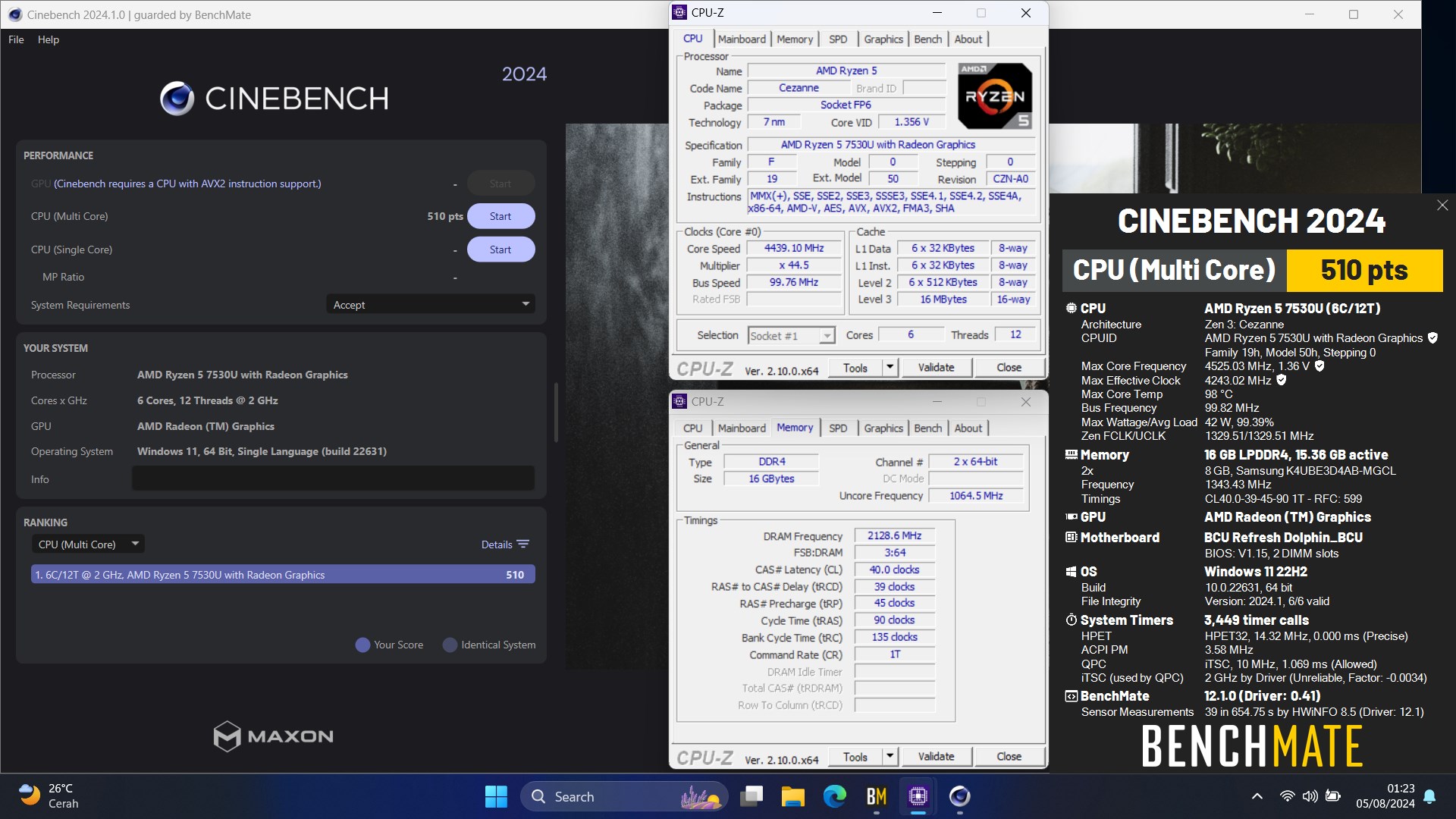This screenshot has width=1456, height=819.
Task: Click the BenchMate section icon beside version
Action: (x=1071, y=695)
